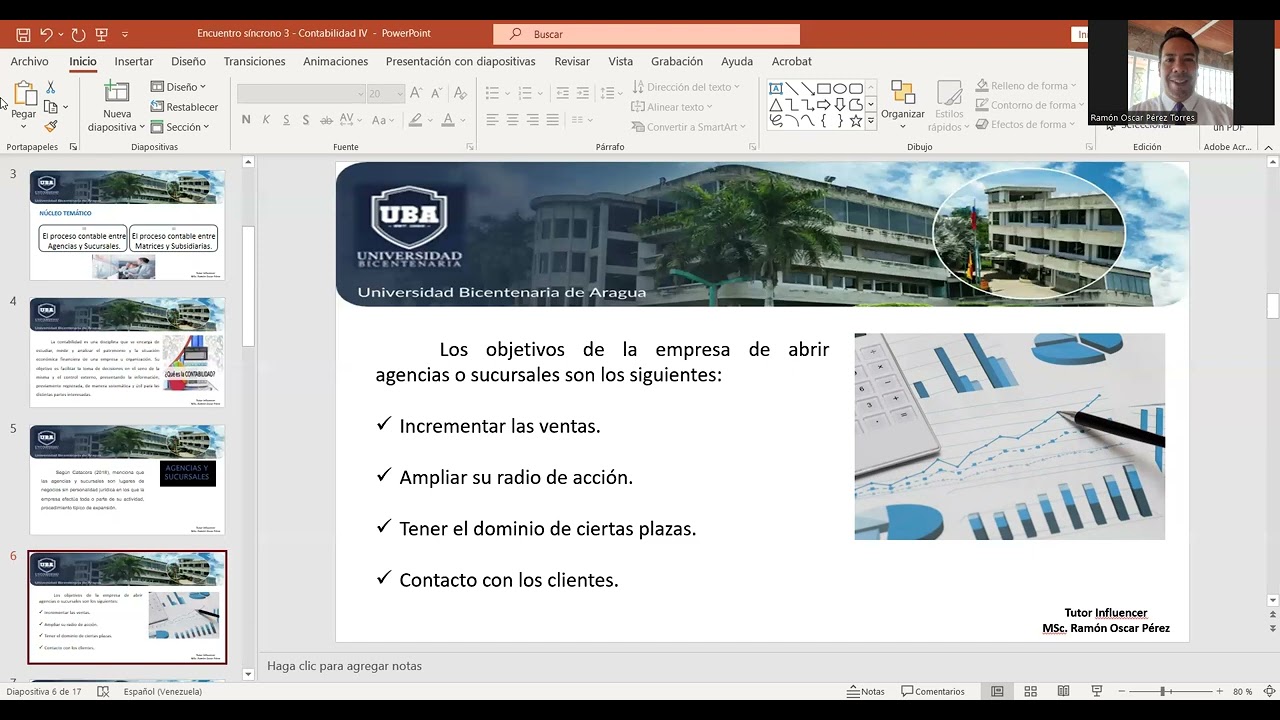Toggle strikethrough formatting
The image size is (1280, 720).
coord(327,120)
